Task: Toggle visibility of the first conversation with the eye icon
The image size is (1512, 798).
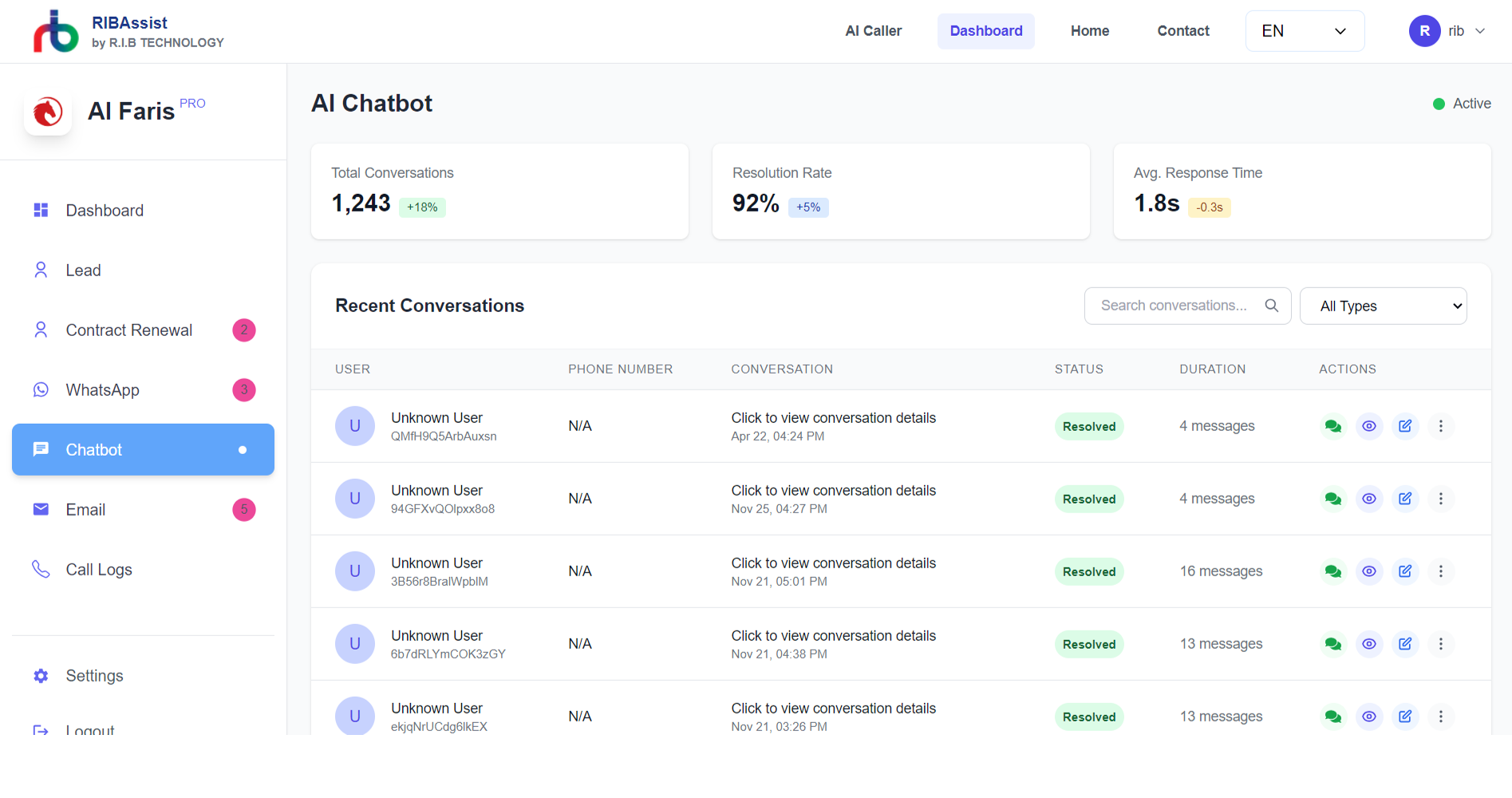Action: point(1369,426)
